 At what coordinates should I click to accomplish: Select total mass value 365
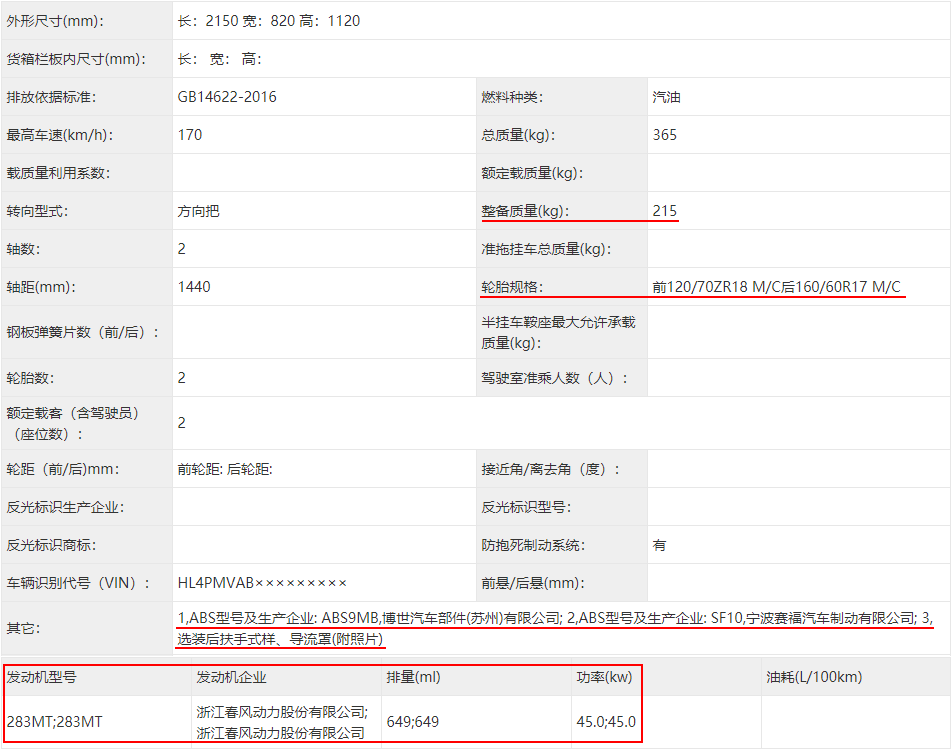pyautogui.click(x=664, y=135)
